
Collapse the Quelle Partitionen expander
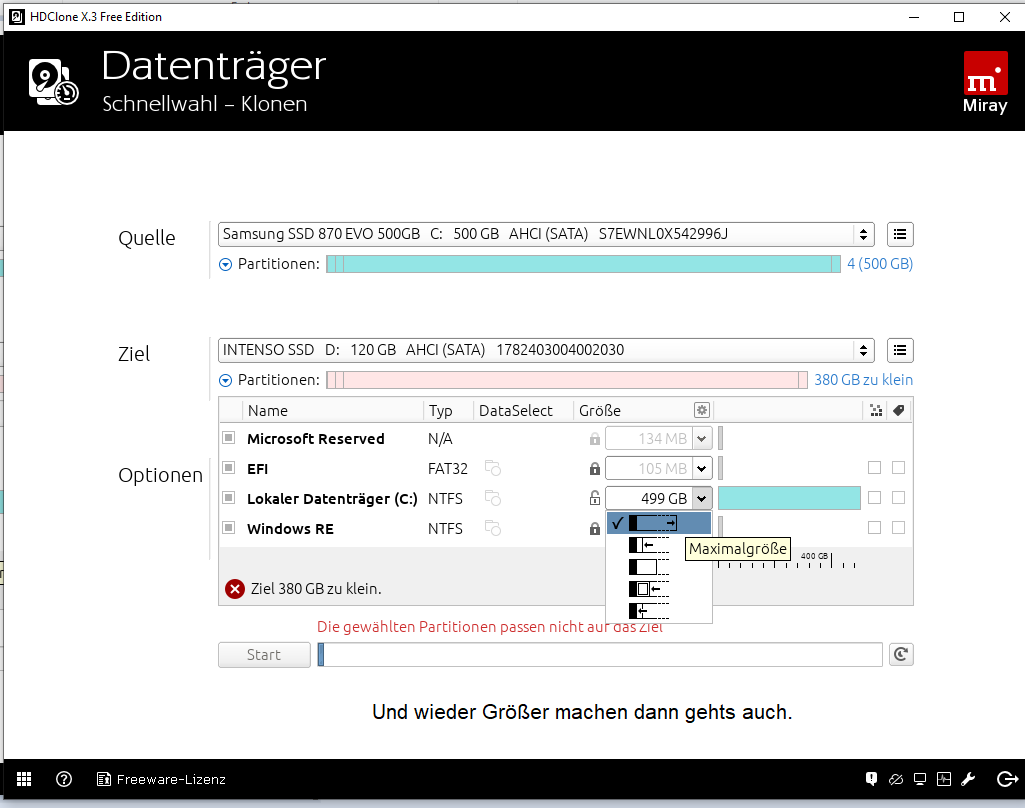tap(226, 264)
